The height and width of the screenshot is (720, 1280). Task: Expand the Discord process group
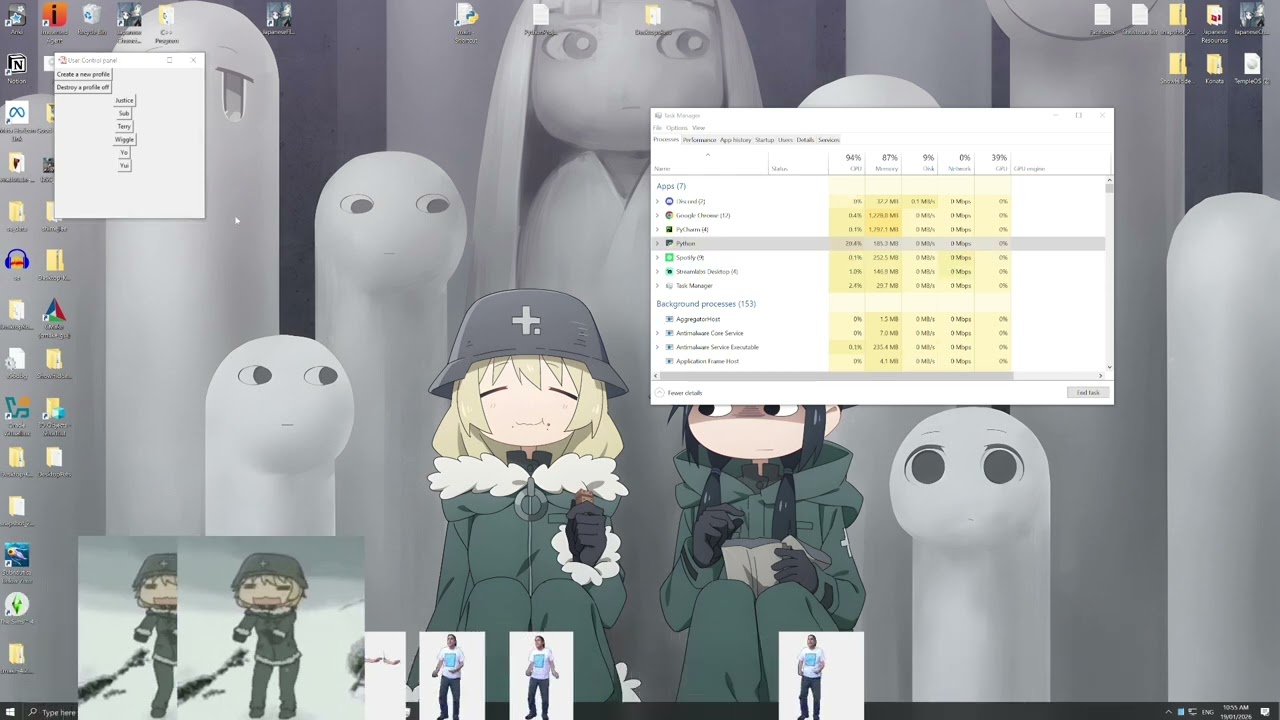pos(657,201)
